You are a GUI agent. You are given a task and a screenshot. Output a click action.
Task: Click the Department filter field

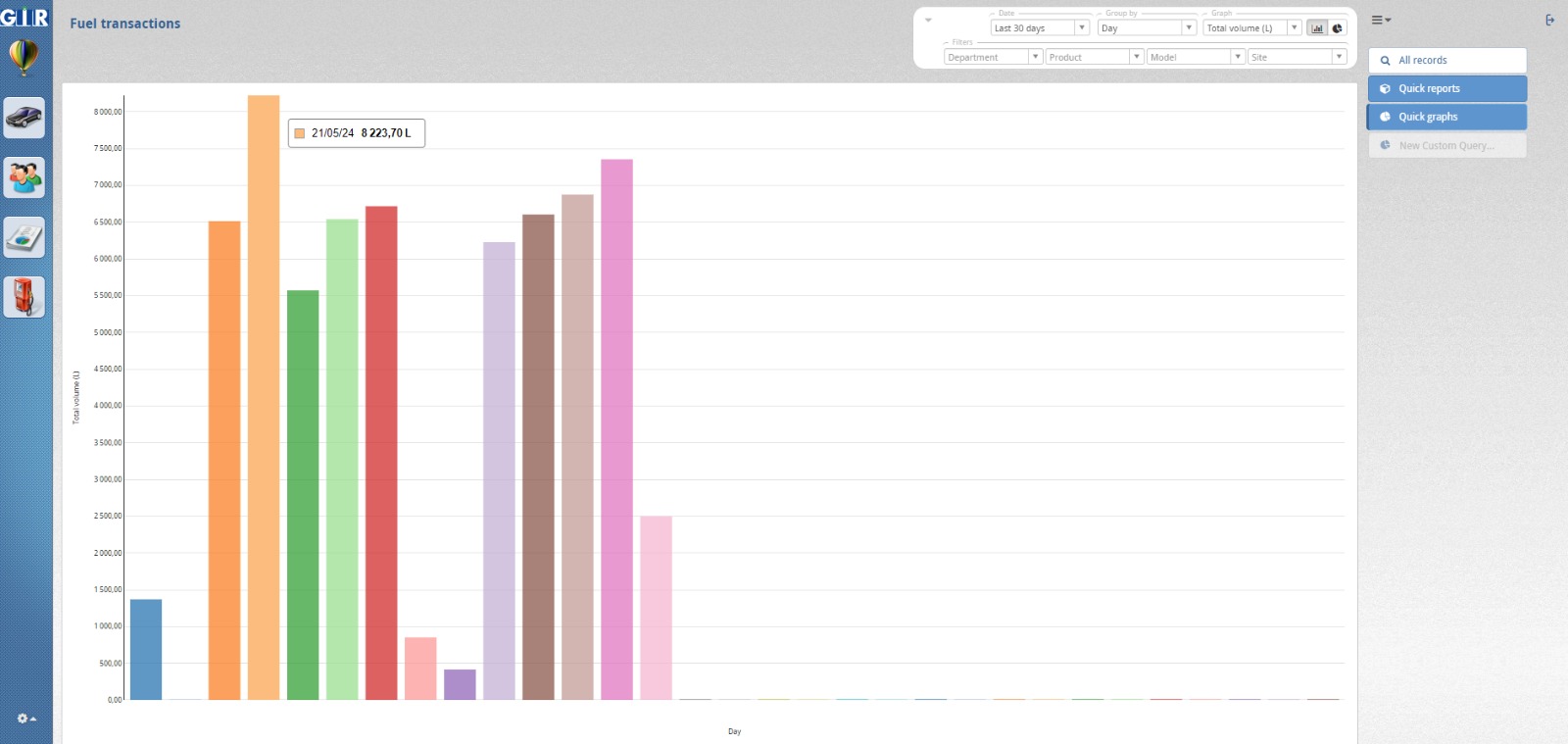tap(992, 57)
